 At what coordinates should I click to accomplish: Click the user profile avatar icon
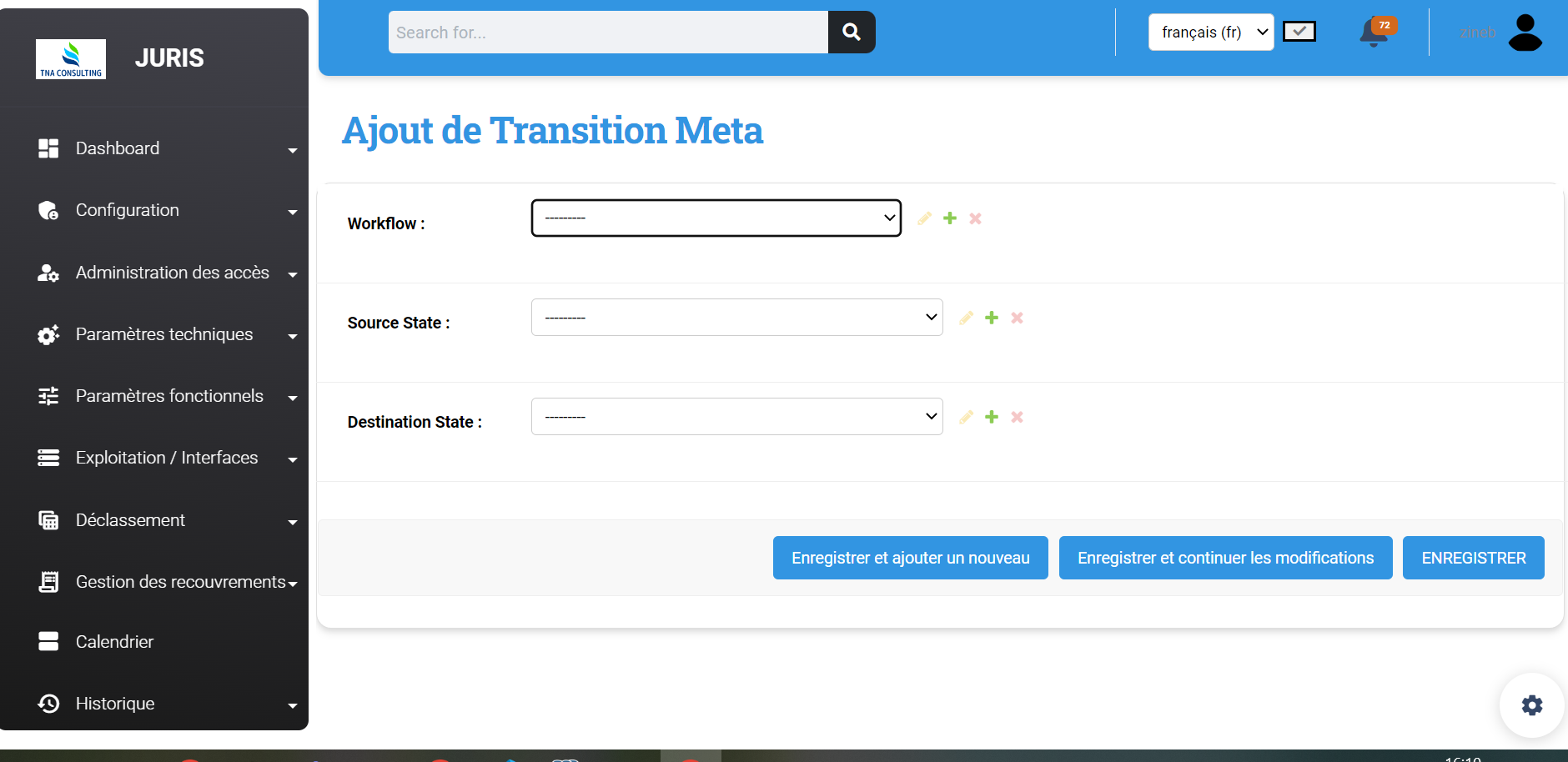pyautogui.click(x=1525, y=33)
